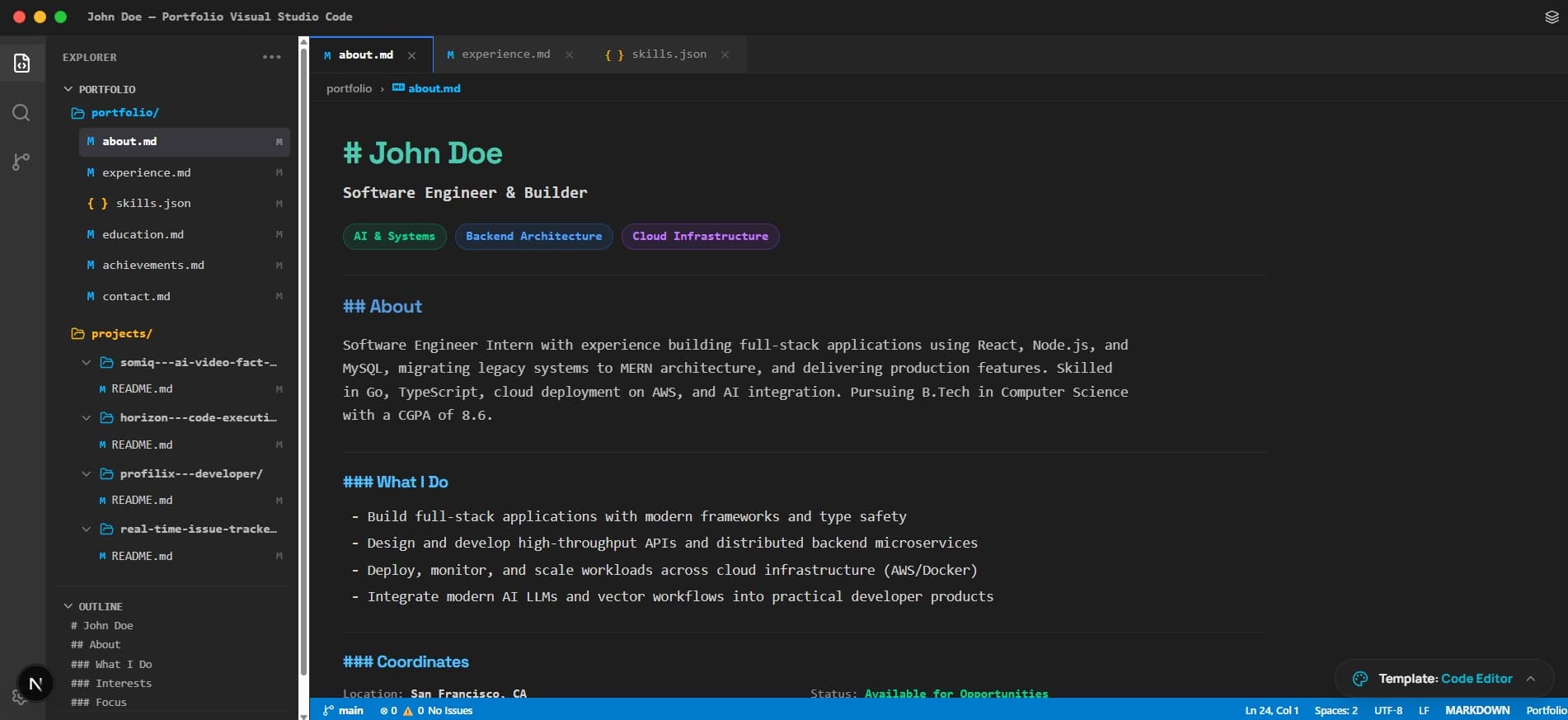Open the Search icon in activity bar
Screen dimensions: 1568x720
(21, 113)
